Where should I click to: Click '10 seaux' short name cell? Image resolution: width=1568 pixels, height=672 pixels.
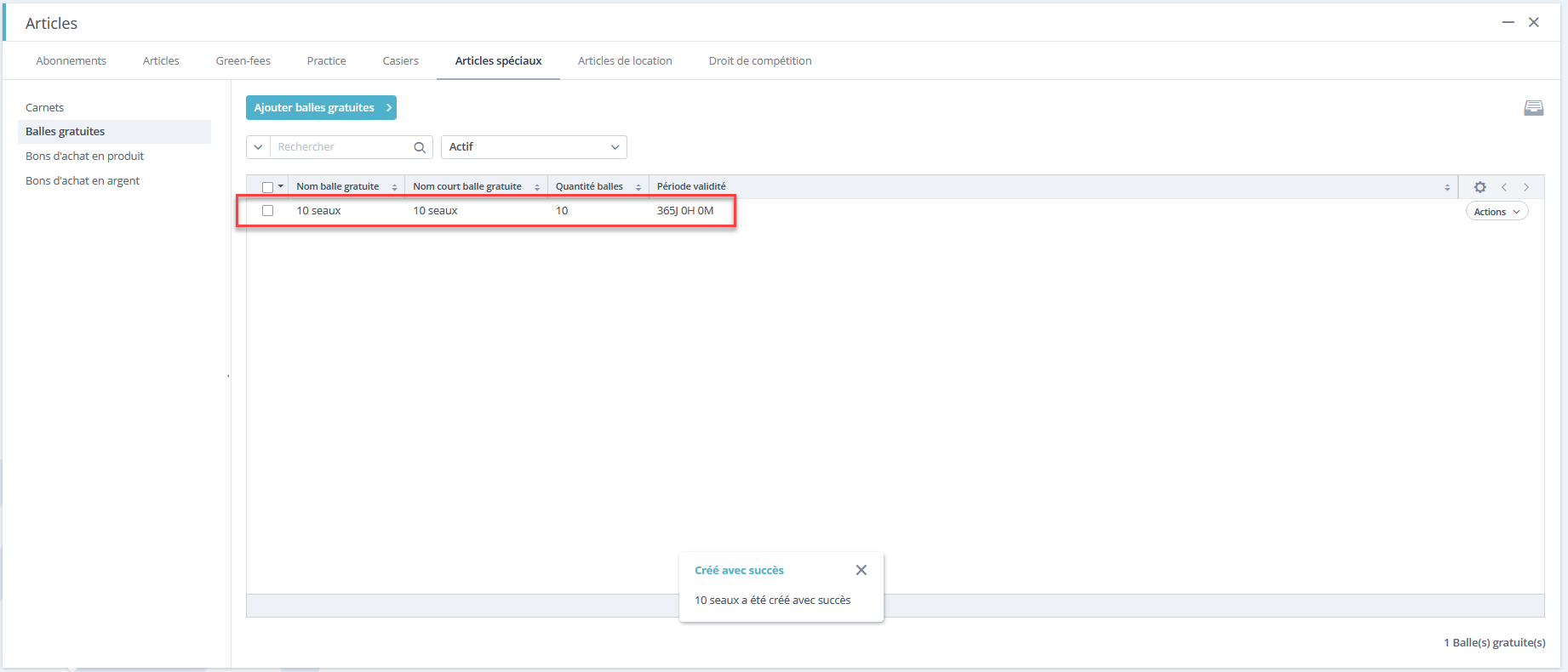(x=435, y=211)
